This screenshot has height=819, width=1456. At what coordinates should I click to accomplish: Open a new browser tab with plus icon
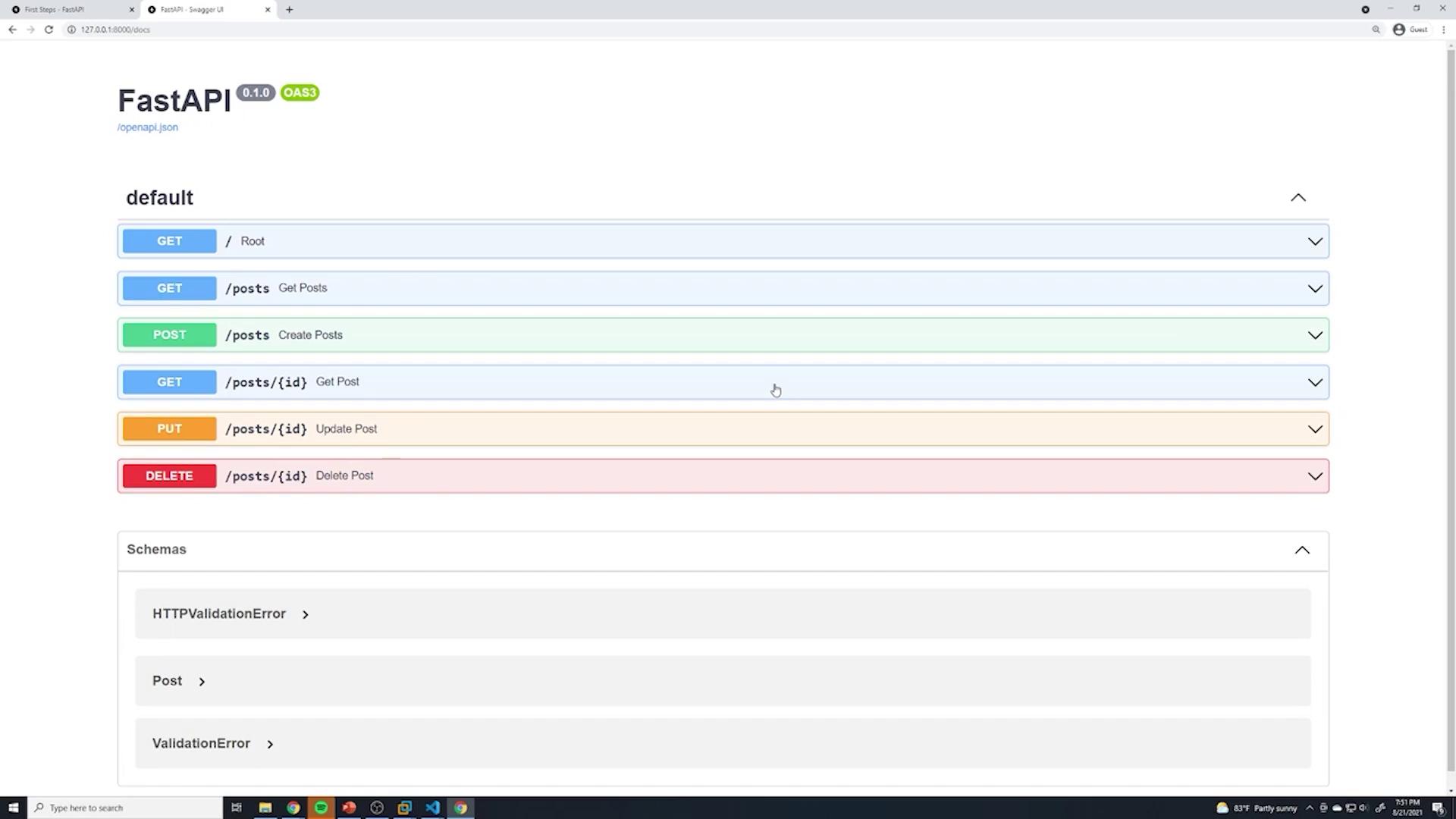(x=289, y=10)
